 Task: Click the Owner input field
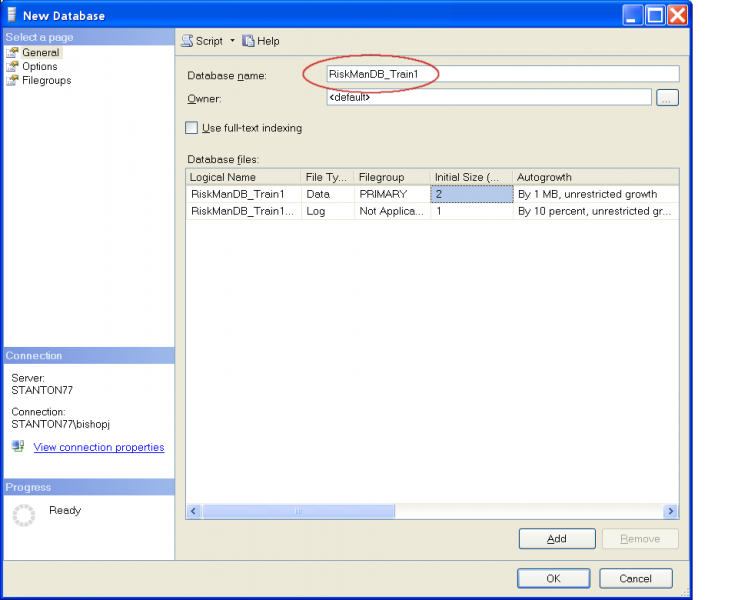tap(489, 97)
